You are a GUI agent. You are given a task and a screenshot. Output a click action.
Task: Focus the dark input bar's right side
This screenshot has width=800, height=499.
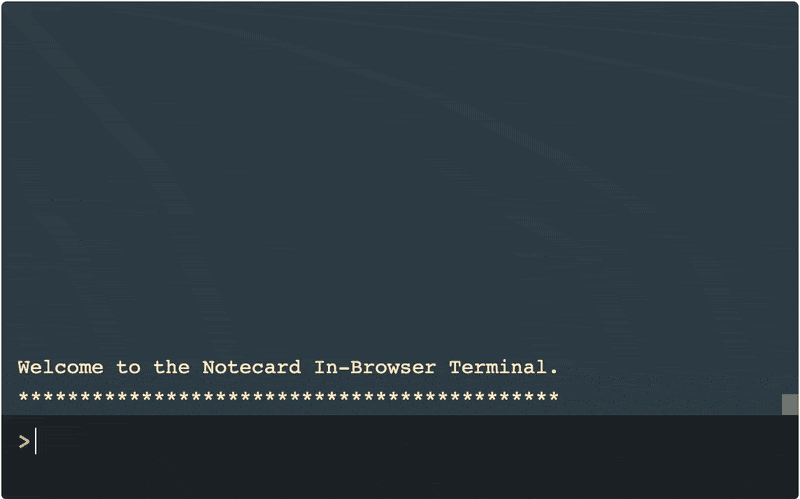point(663,442)
